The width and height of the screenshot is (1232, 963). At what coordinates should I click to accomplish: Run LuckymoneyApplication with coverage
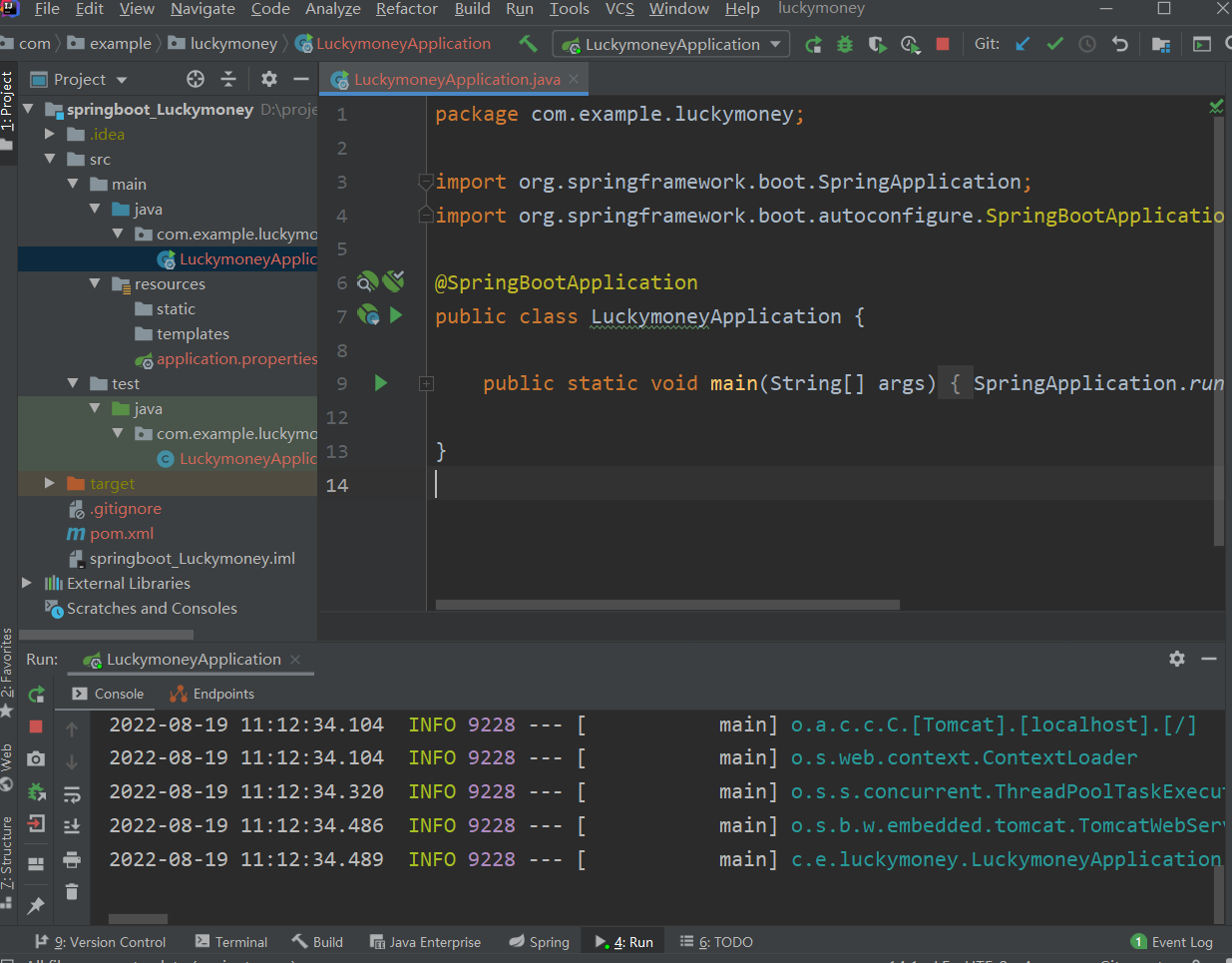877,44
